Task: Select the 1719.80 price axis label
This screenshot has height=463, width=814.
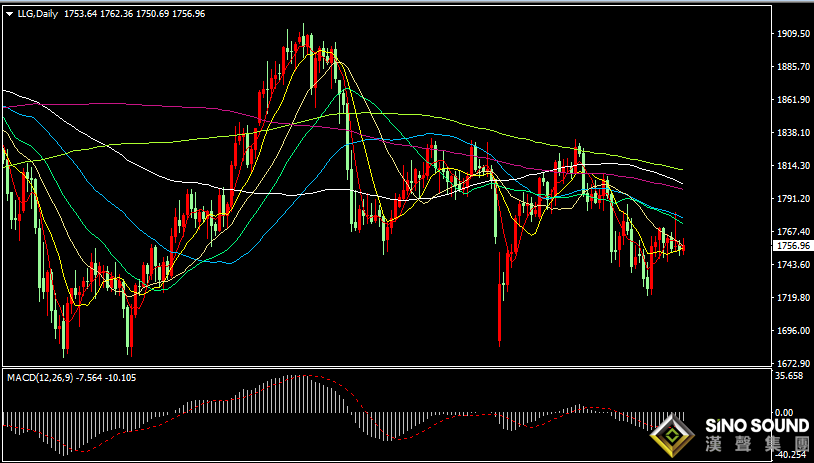Action: 792,298
